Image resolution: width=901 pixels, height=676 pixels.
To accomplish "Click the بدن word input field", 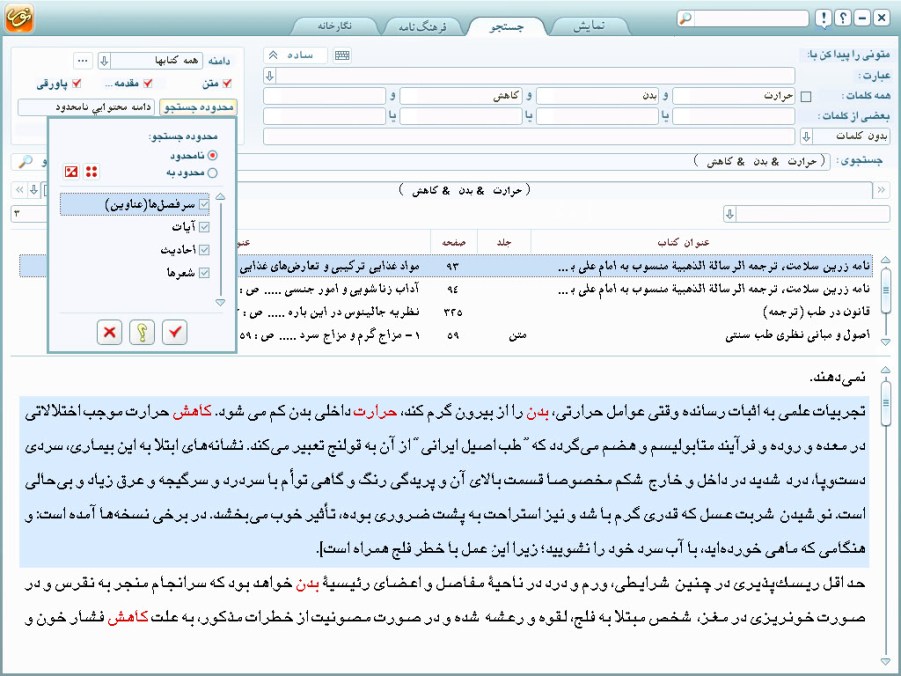I will (597, 96).
